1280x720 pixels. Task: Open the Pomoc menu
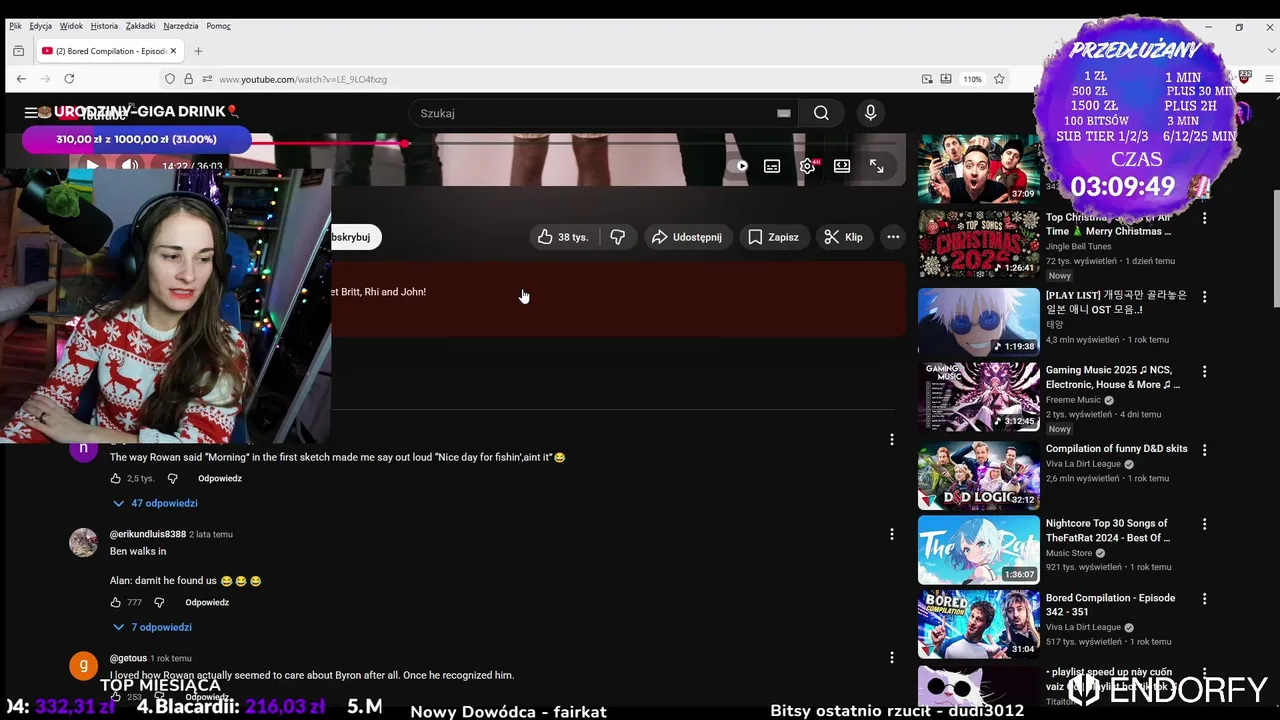pos(218,26)
